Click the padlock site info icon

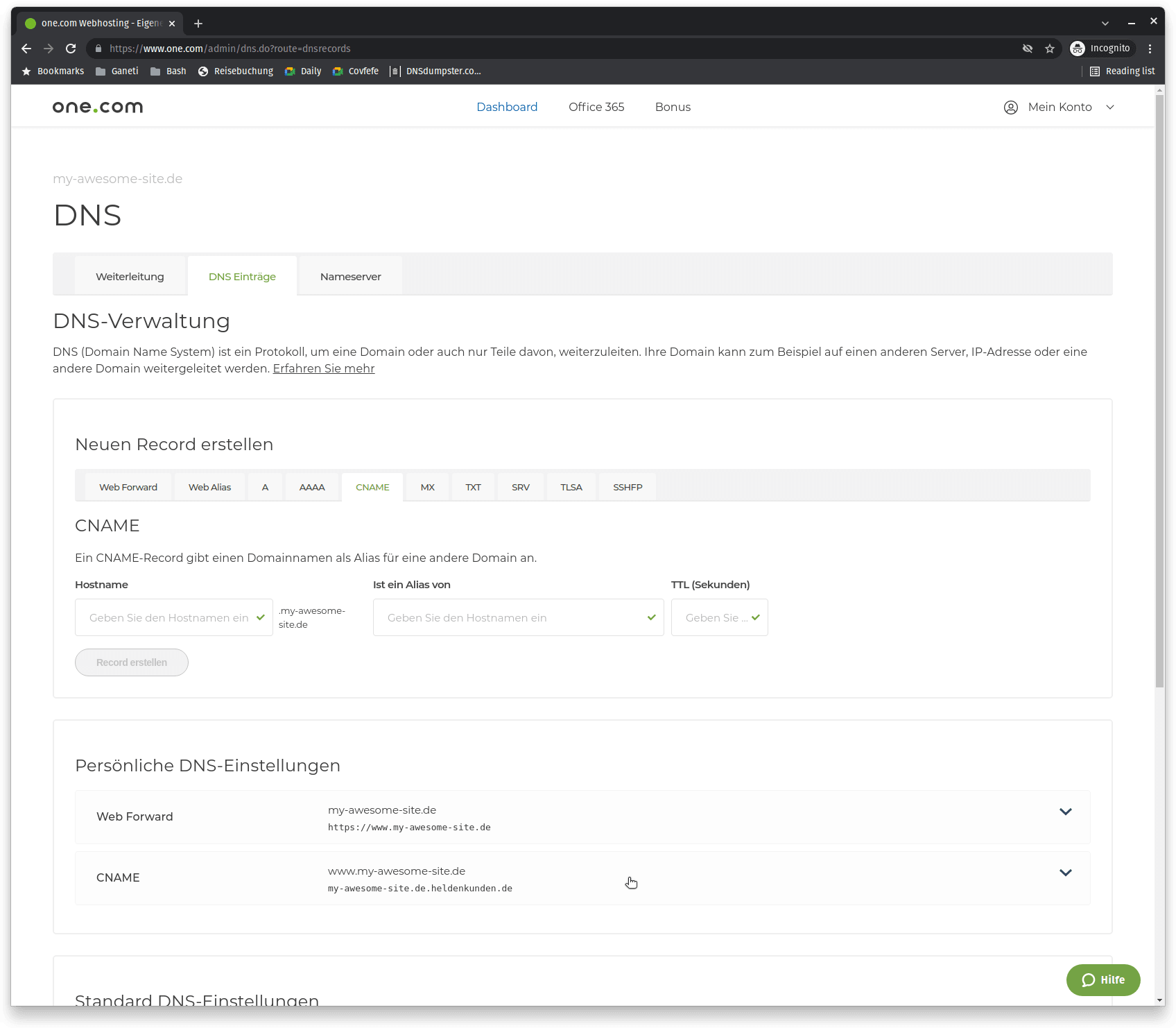pos(98,49)
